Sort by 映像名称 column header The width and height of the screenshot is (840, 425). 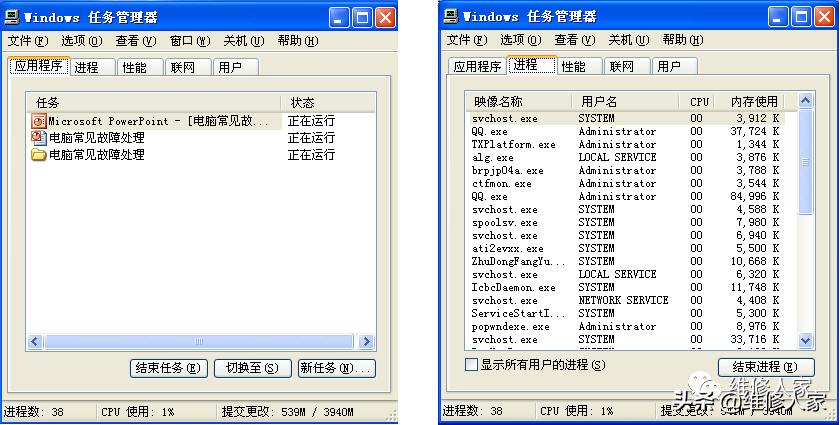coord(517,101)
